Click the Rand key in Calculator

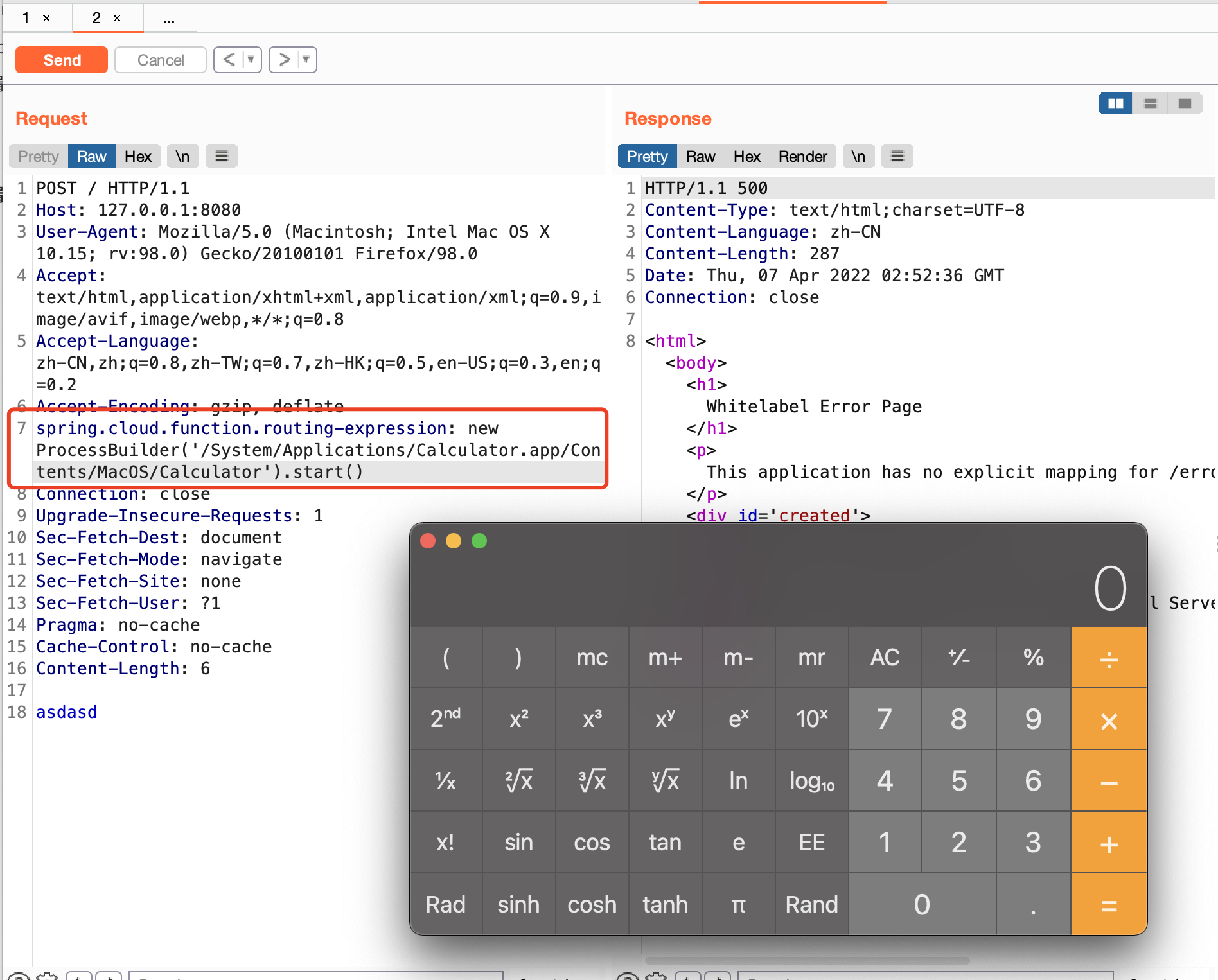[x=812, y=904]
